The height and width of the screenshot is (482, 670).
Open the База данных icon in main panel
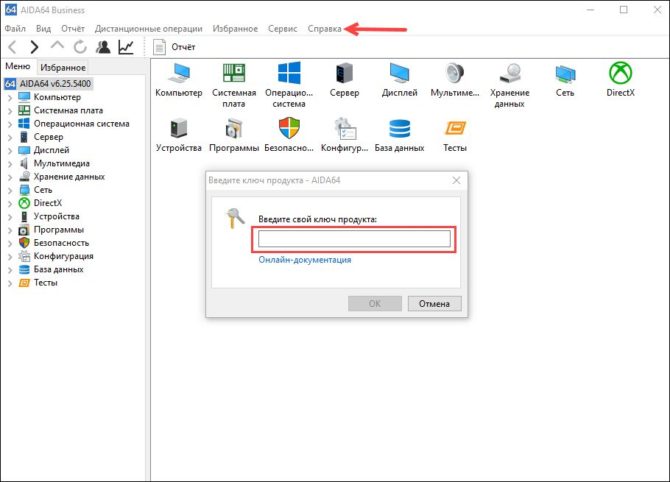(x=399, y=128)
